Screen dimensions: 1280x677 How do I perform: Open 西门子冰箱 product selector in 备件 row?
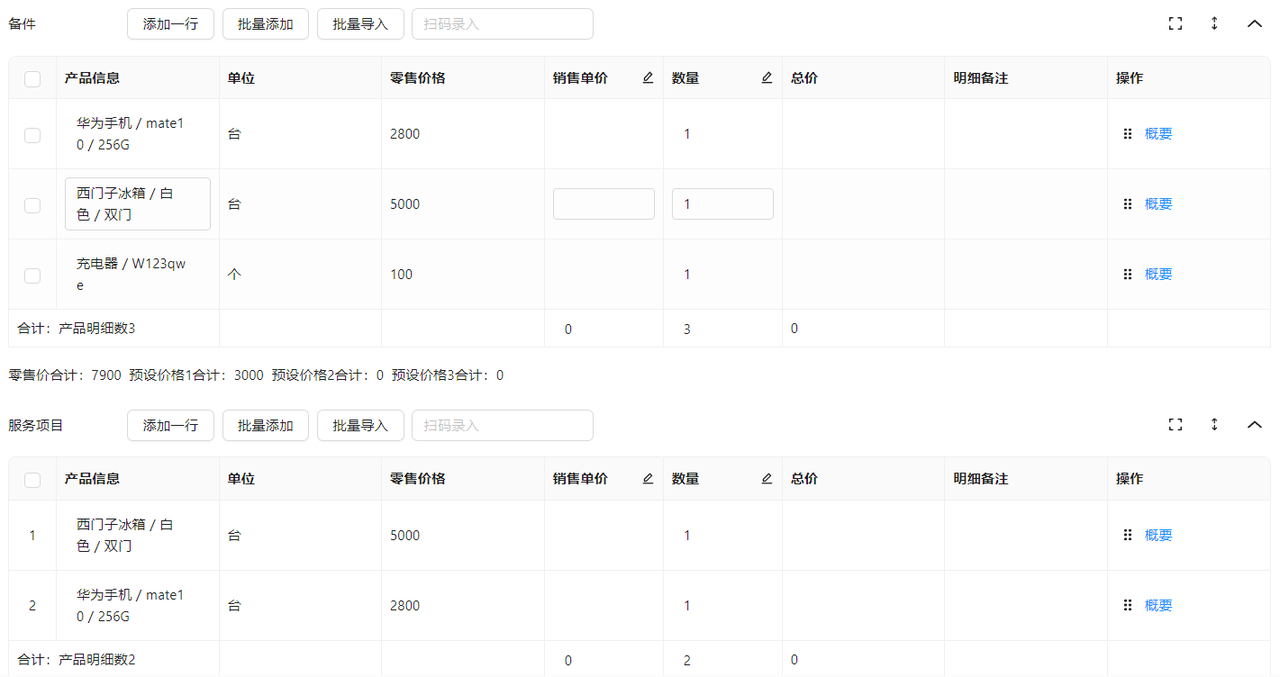pos(138,204)
